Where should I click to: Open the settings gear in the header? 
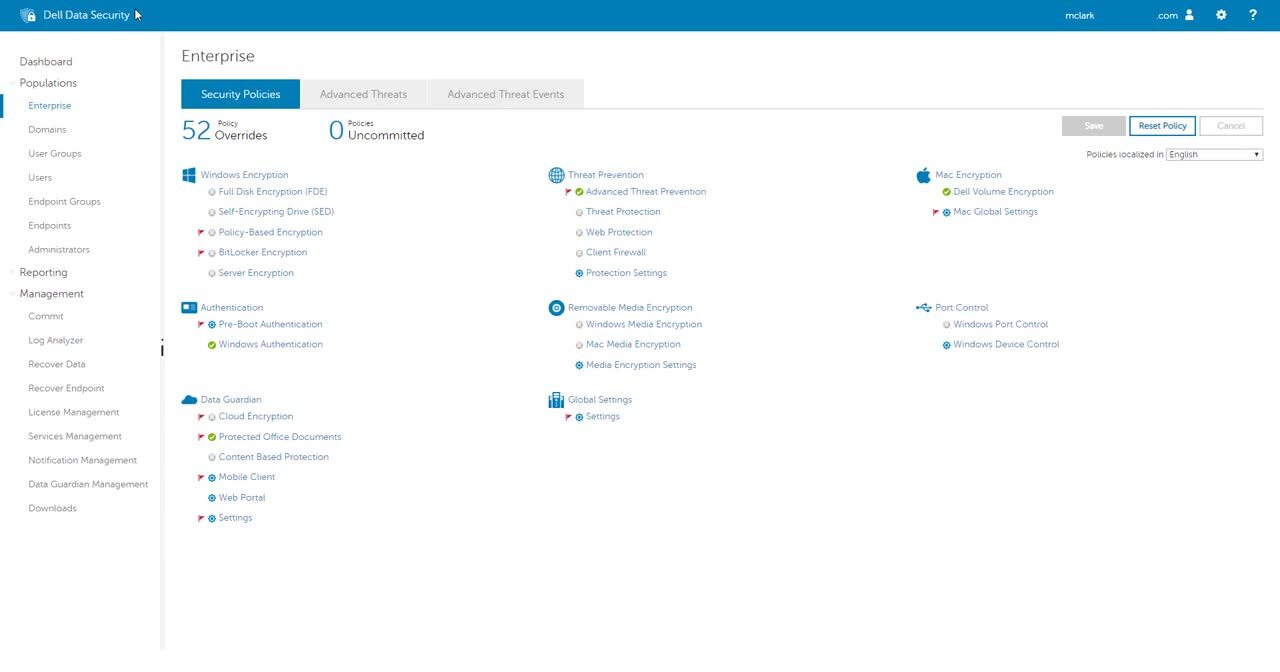pyautogui.click(x=1221, y=15)
